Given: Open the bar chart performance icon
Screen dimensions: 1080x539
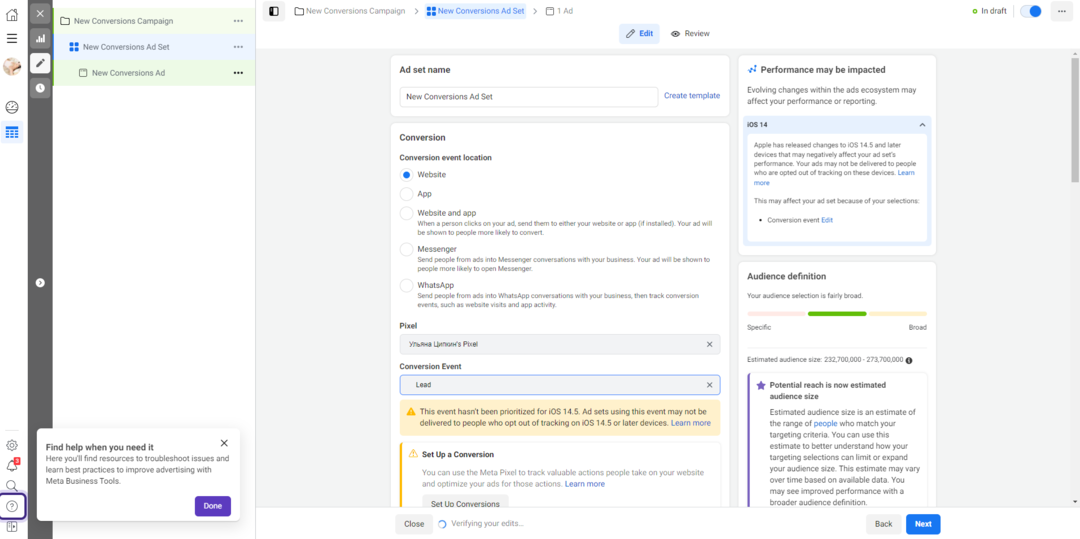Looking at the screenshot, I should tap(40, 39).
